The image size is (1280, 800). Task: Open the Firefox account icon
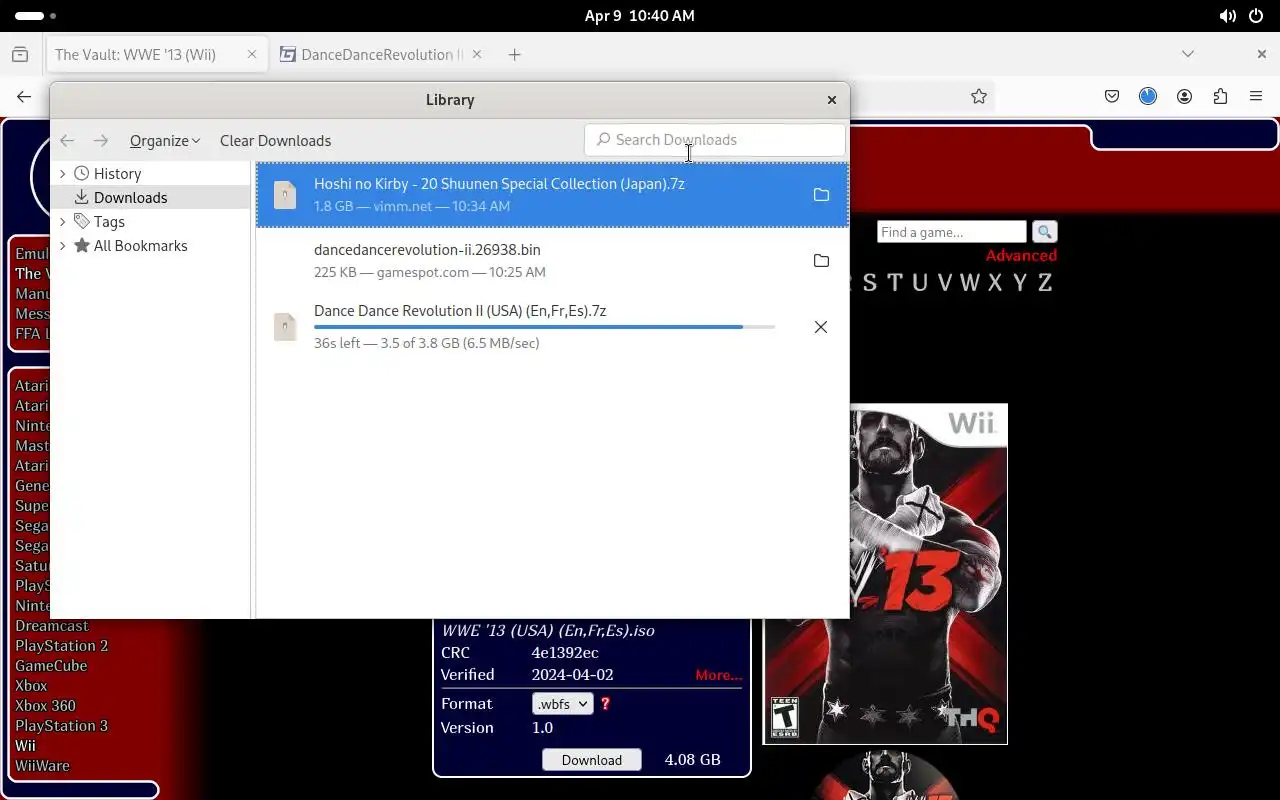coord(1184,97)
